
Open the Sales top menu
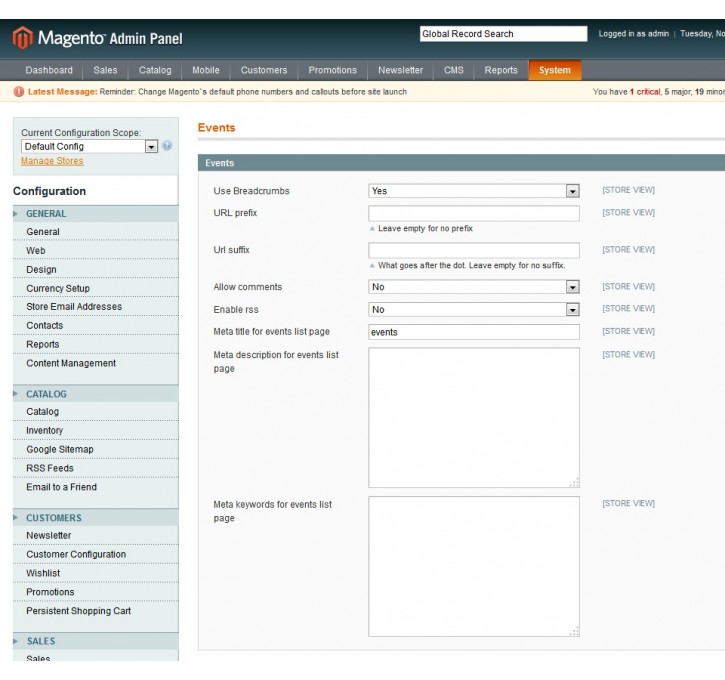[x=105, y=70]
